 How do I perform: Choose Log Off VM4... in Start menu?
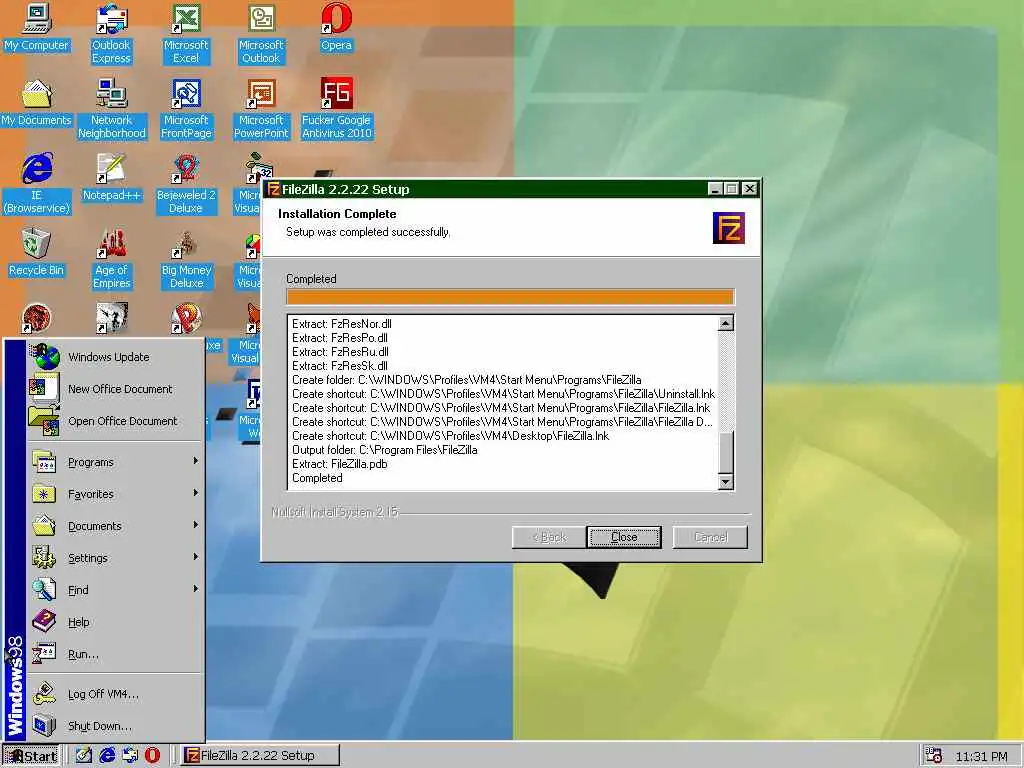(x=116, y=694)
